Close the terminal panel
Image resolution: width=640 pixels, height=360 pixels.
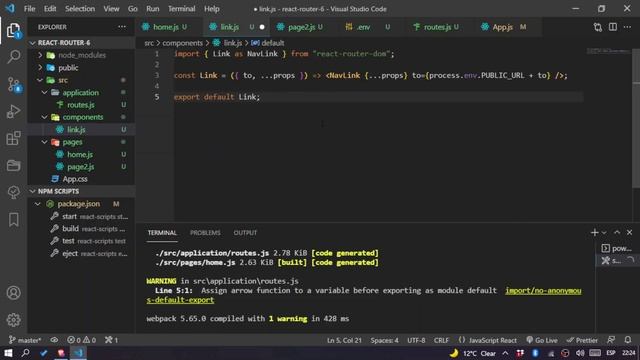pos(629,232)
